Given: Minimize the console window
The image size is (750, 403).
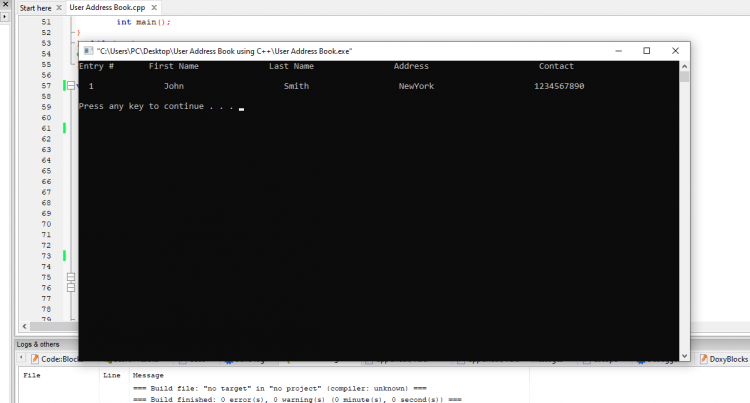Looking at the screenshot, I should pos(618,51).
